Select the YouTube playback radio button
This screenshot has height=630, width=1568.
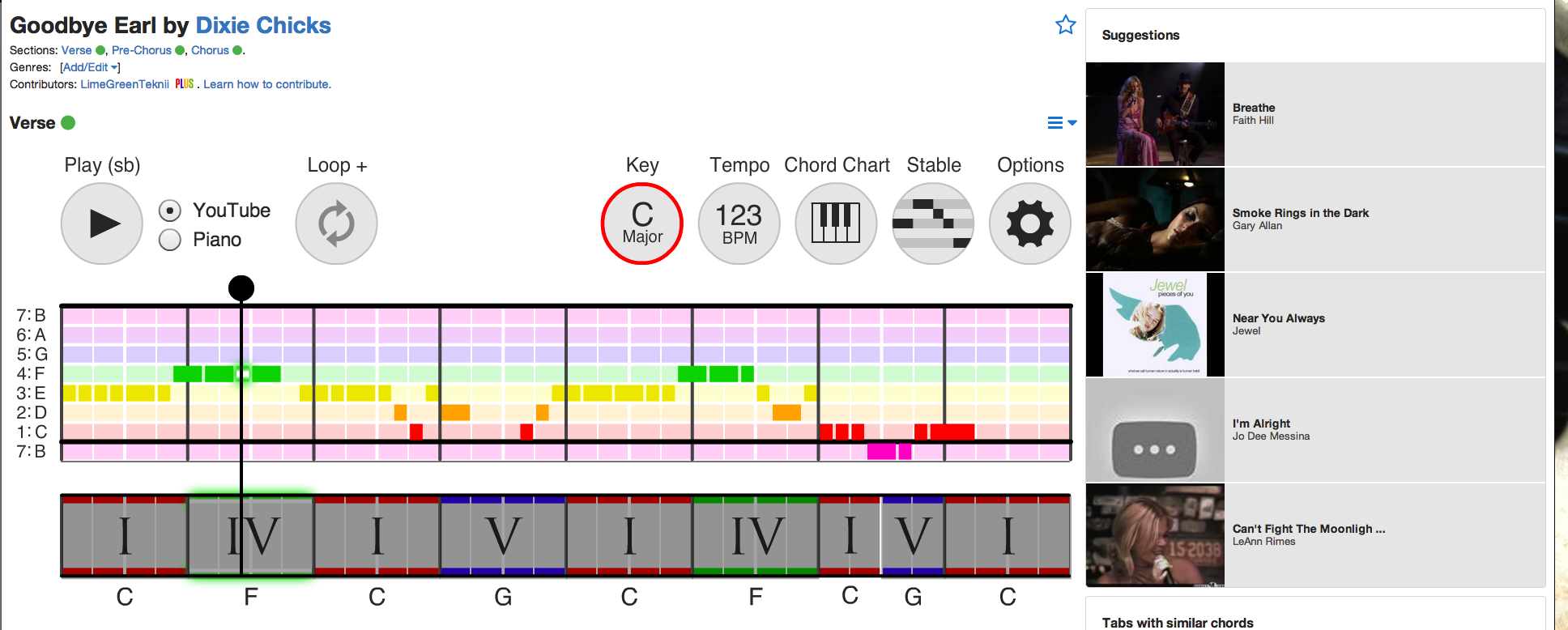click(169, 211)
